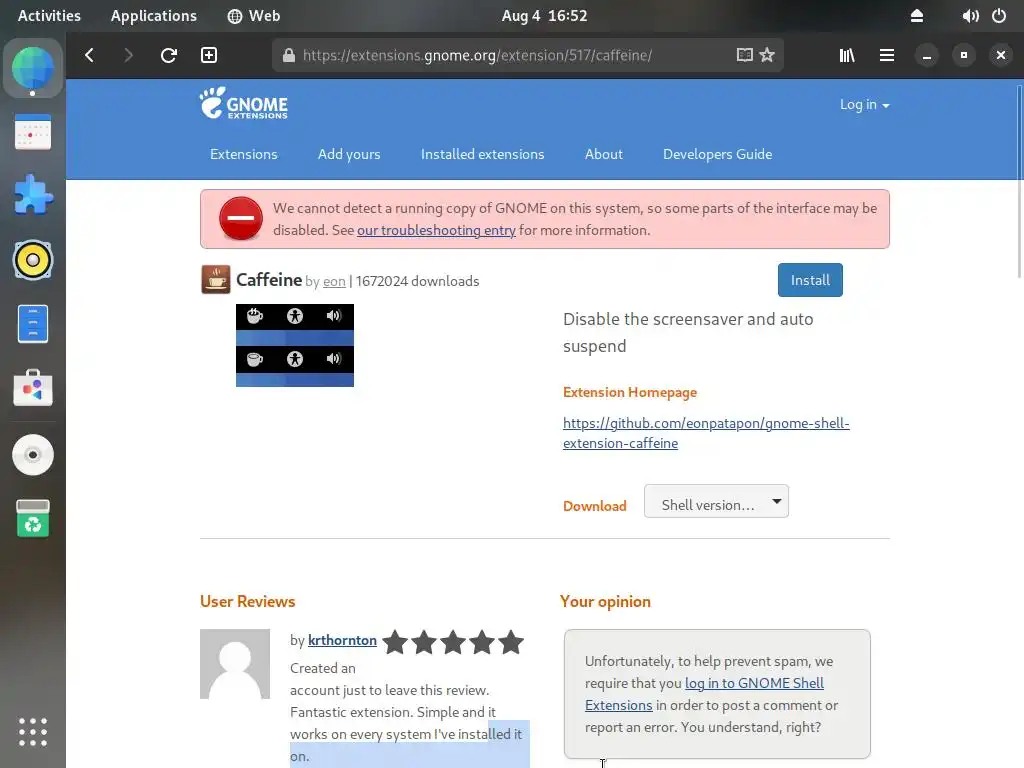Click 'Disable the screensaver and auto suspend' description
This screenshot has height=768, width=1024.
688,332
